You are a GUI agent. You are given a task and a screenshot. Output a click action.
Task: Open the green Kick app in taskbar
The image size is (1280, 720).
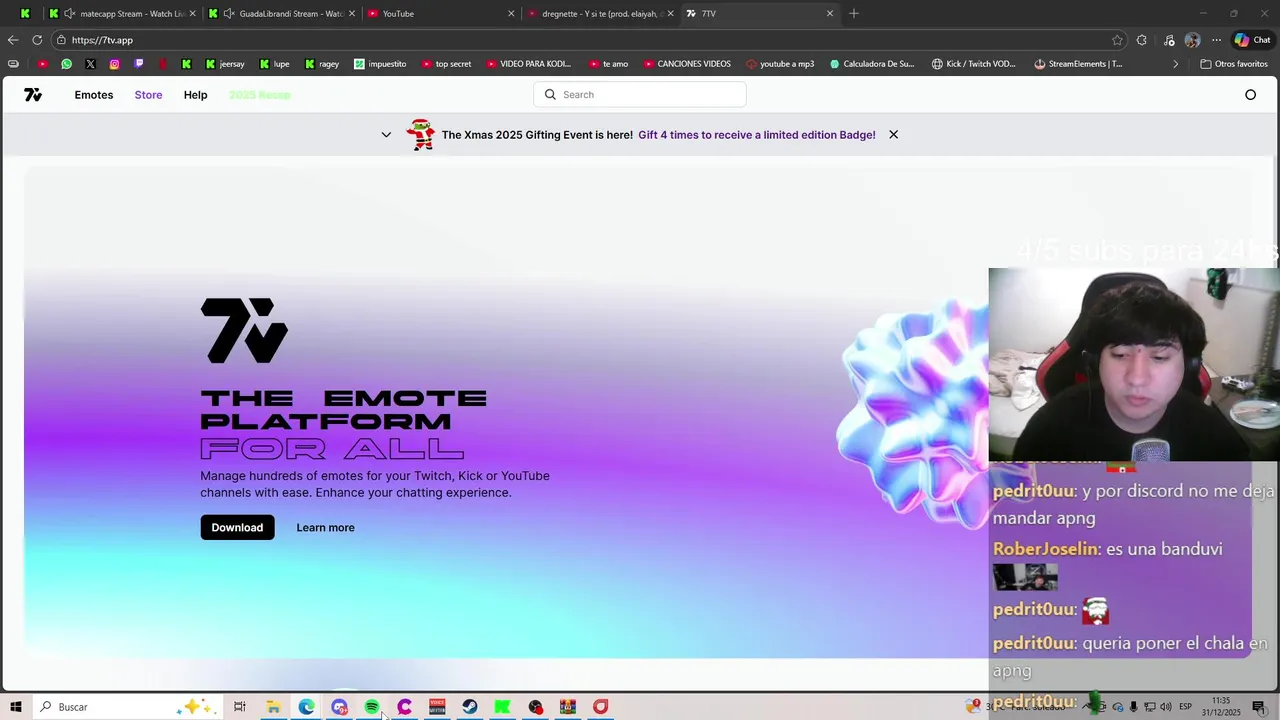tap(503, 707)
